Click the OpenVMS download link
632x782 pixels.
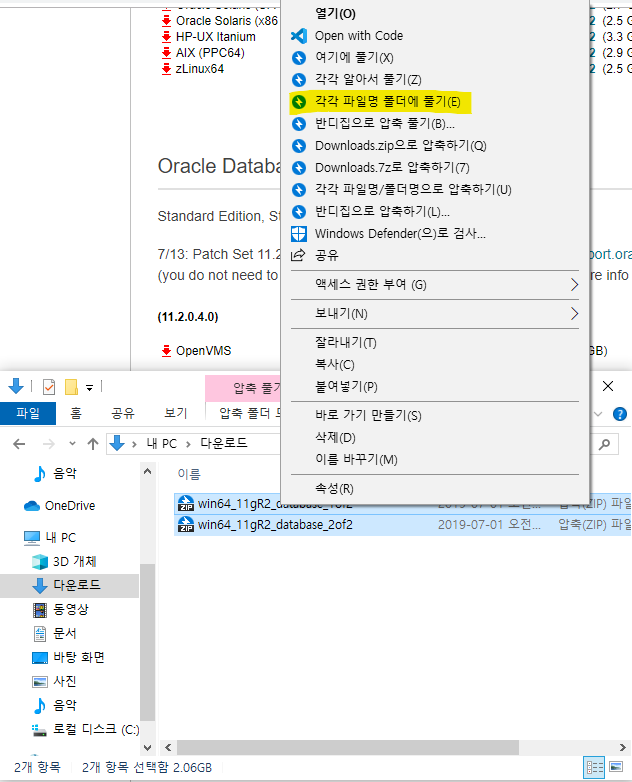point(204,351)
